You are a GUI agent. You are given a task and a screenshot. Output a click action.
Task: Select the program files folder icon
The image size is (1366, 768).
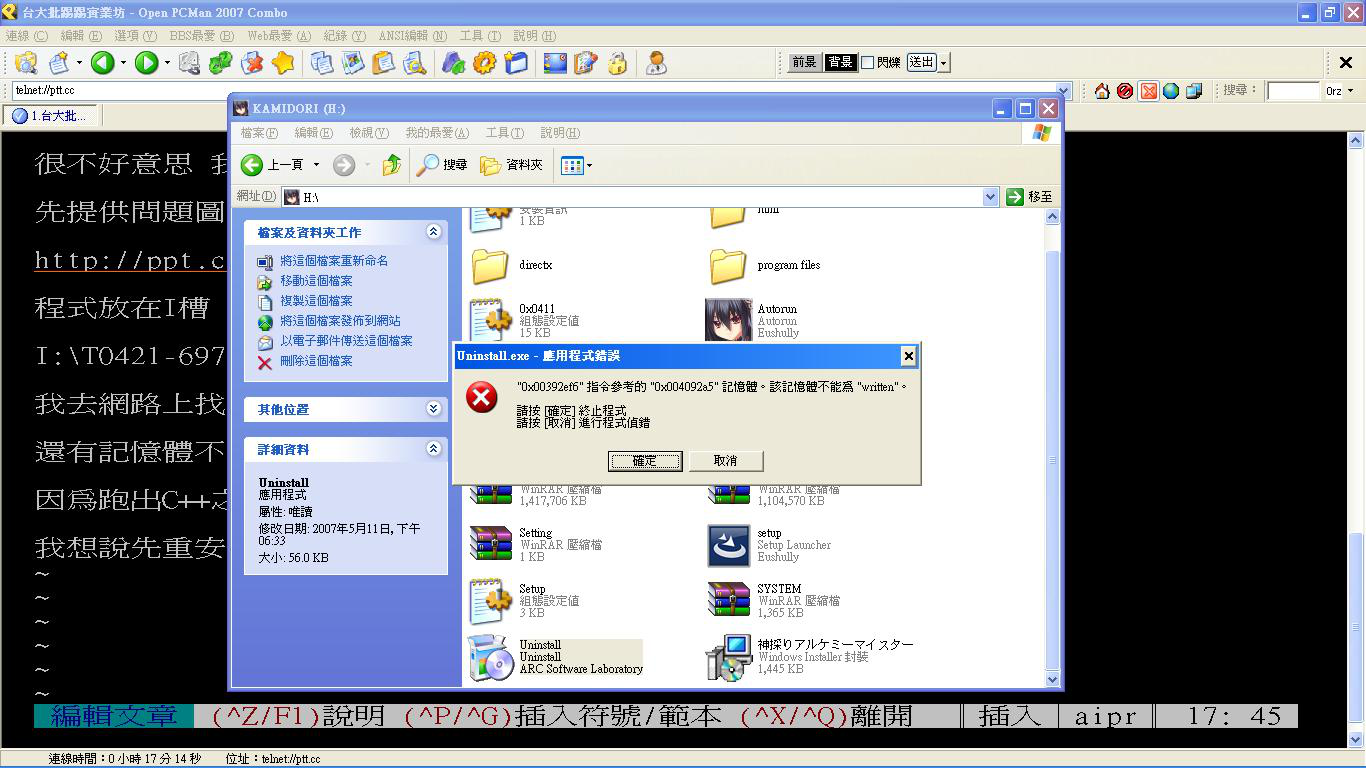(728, 266)
